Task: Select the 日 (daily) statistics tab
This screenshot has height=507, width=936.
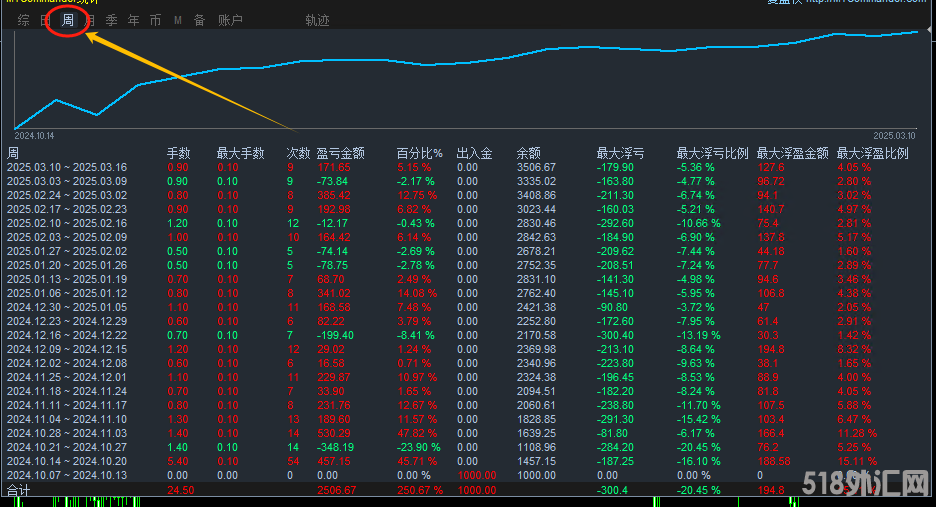Action: click(44, 20)
